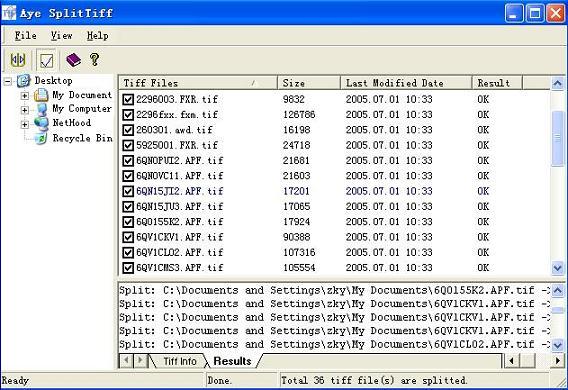
Task: Click the check-all files toolbar icon
Action: click(46, 60)
